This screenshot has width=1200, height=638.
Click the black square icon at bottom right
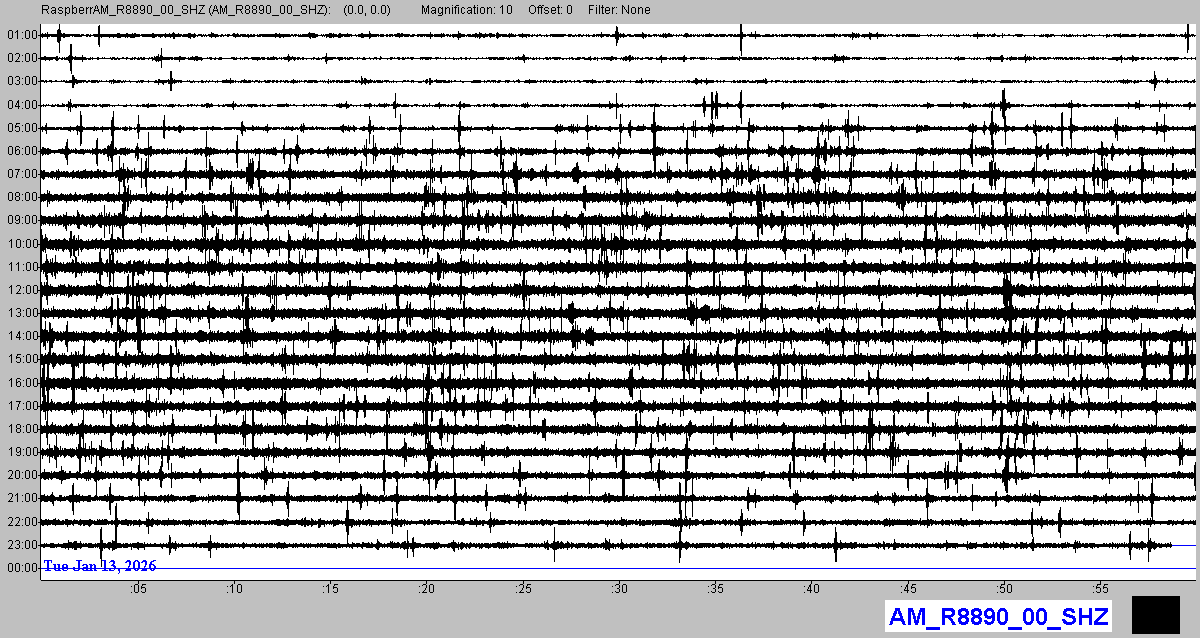1155,614
